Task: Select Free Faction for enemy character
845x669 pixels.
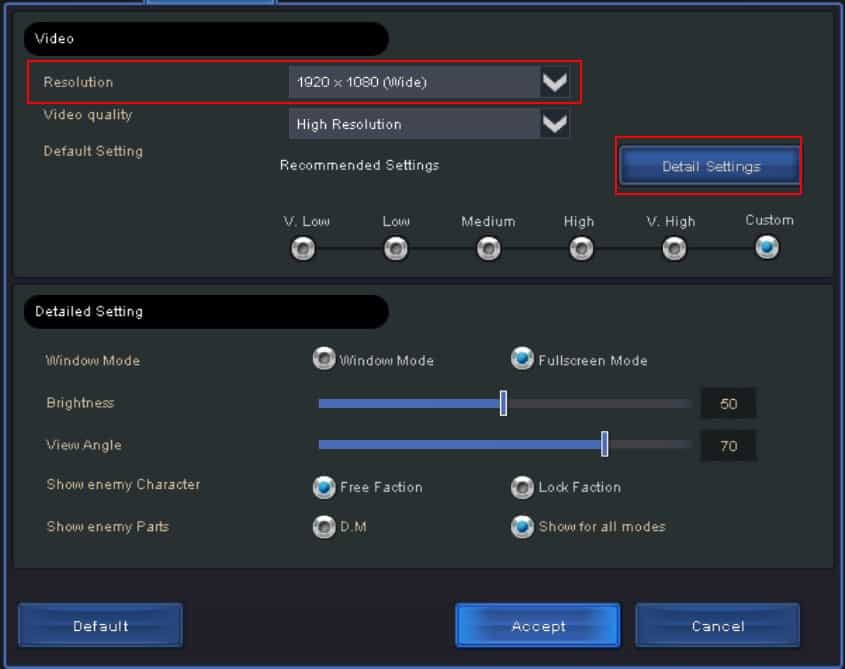Action: coord(324,487)
